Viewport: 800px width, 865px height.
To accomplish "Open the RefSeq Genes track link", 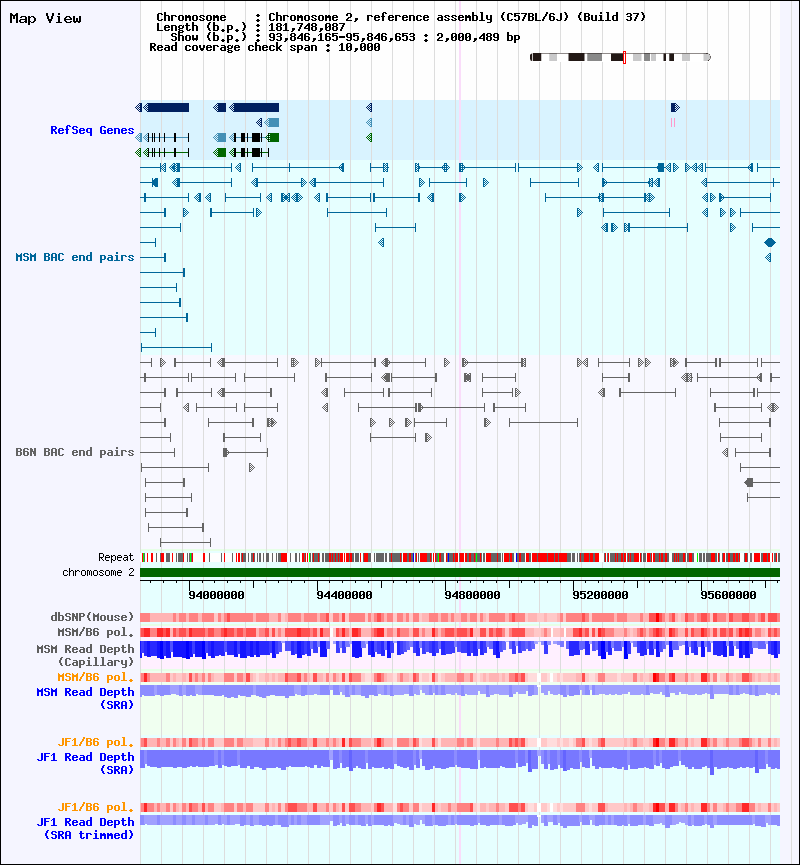I will 92,130.
